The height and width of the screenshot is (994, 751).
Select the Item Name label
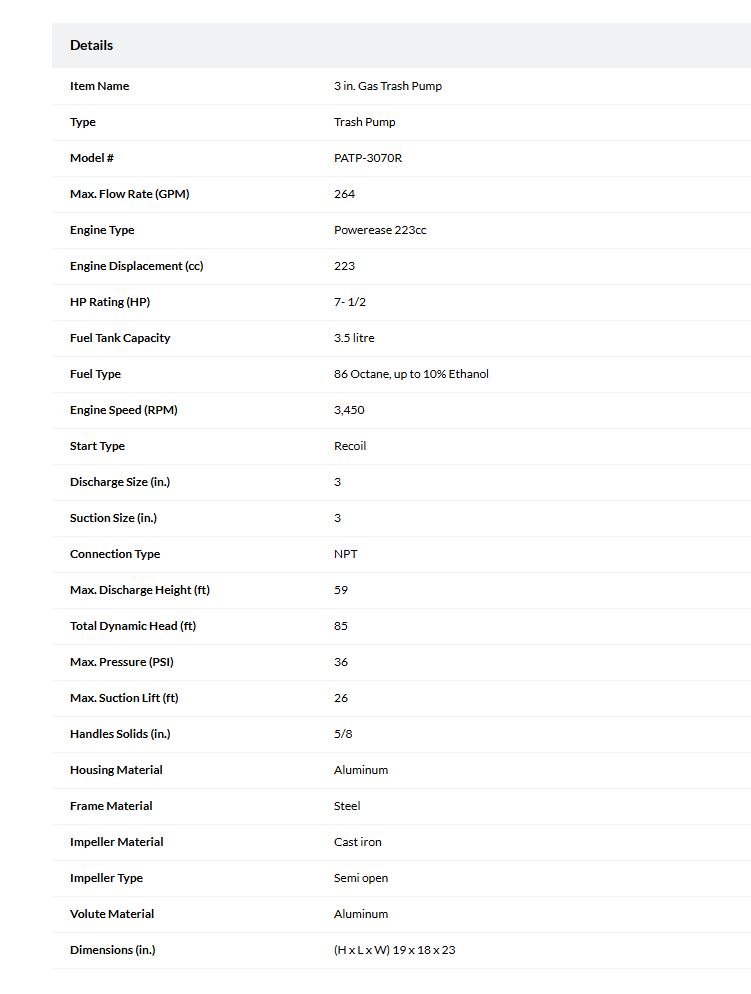click(x=99, y=86)
